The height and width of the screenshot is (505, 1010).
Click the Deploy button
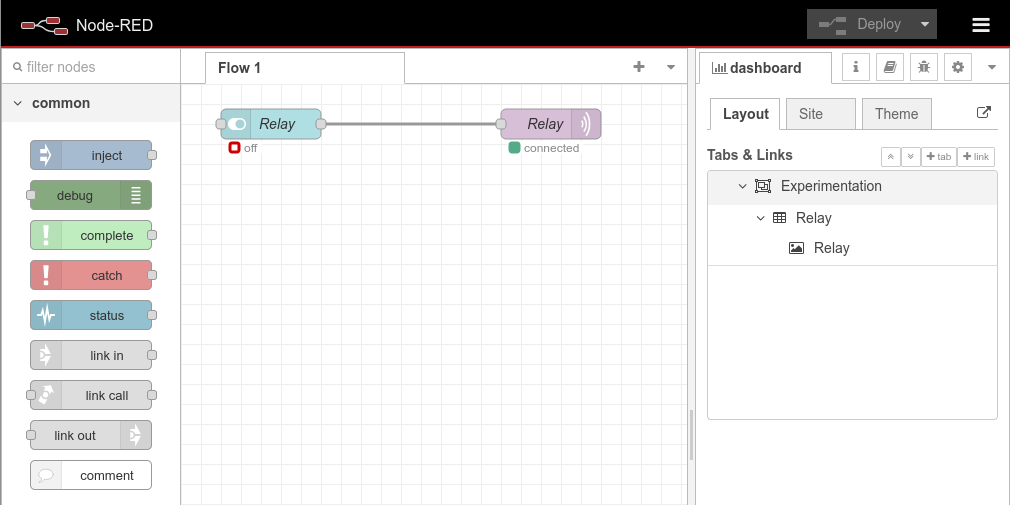pos(860,25)
